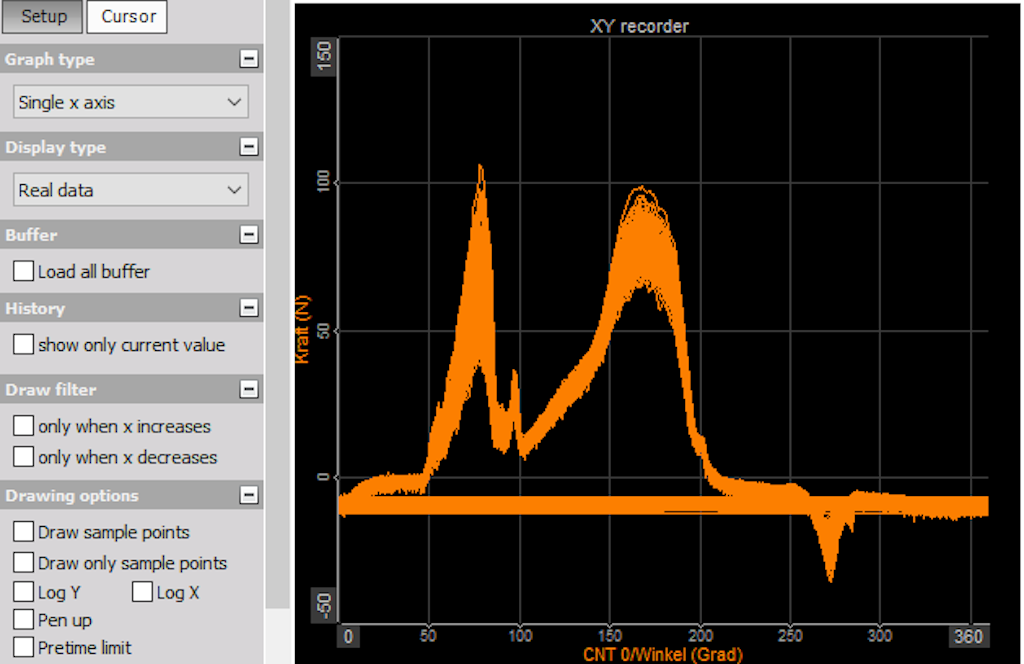Screen dimensions: 1024x664
Task: Click the XY recorder title
Action: point(639,26)
